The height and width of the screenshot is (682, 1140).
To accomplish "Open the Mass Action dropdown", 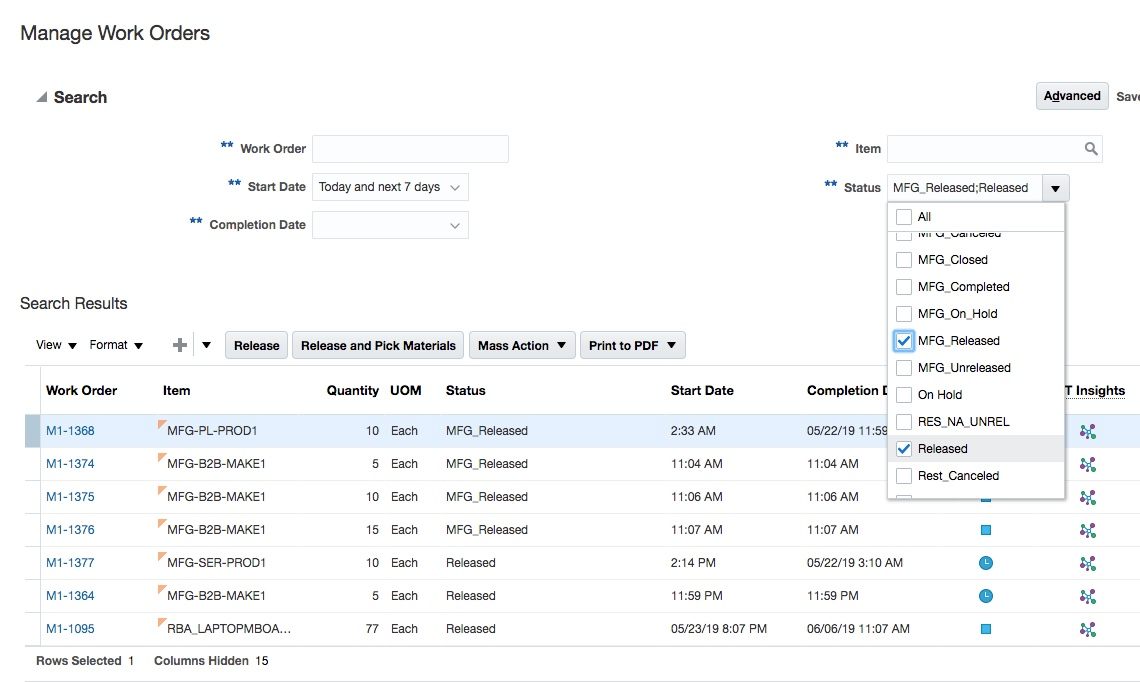I will click(522, 345).
